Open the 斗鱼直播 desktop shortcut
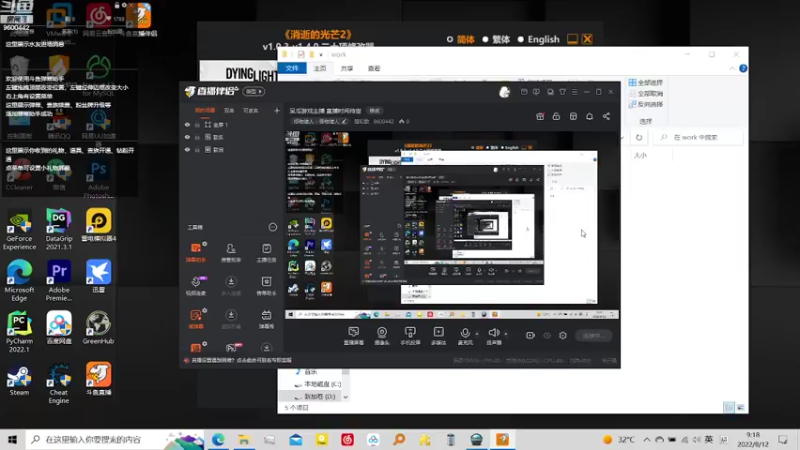Screen dimensions: 800x450 [x=98, y=379]
